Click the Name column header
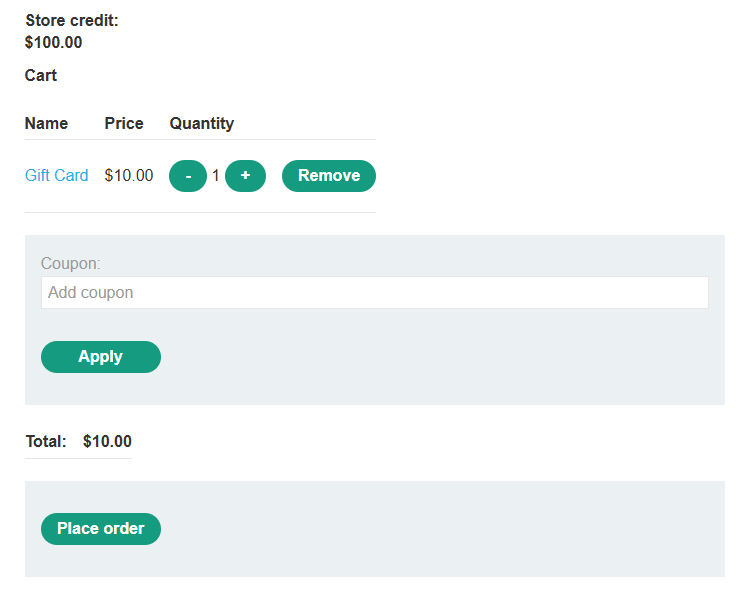The image size is (743, 608). tap(46, 124)
